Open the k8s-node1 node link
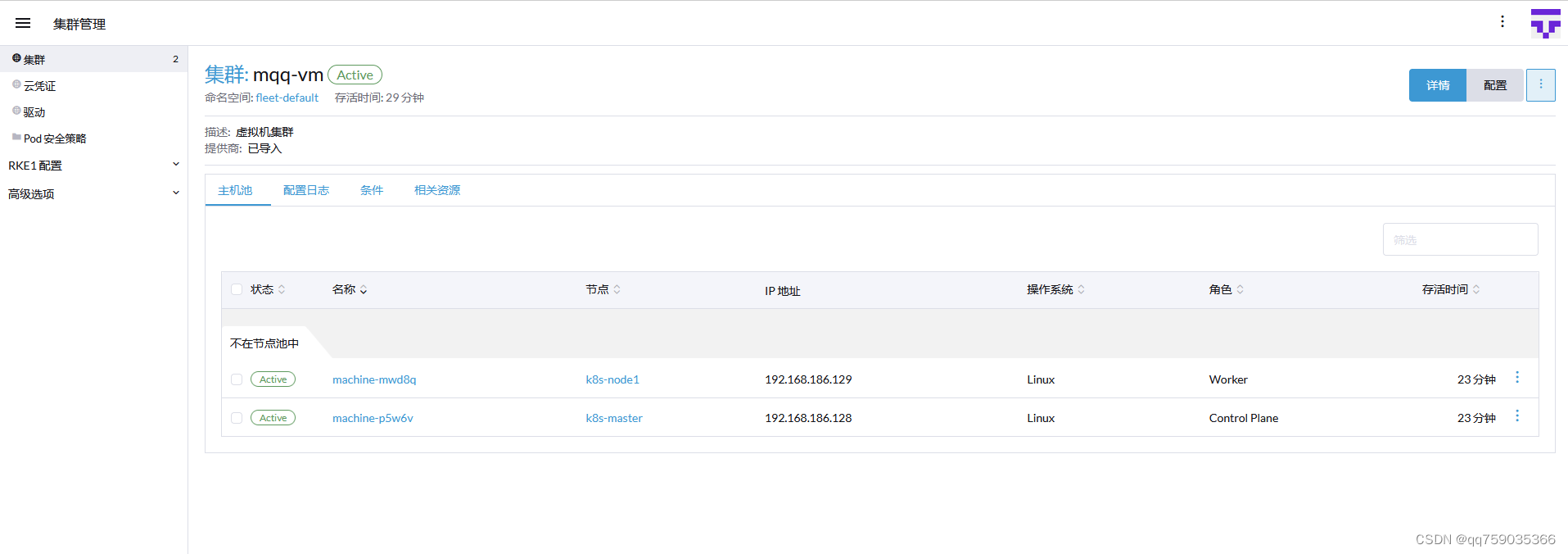The height and width of the screenshot is (554, 1568). [612, 379]
